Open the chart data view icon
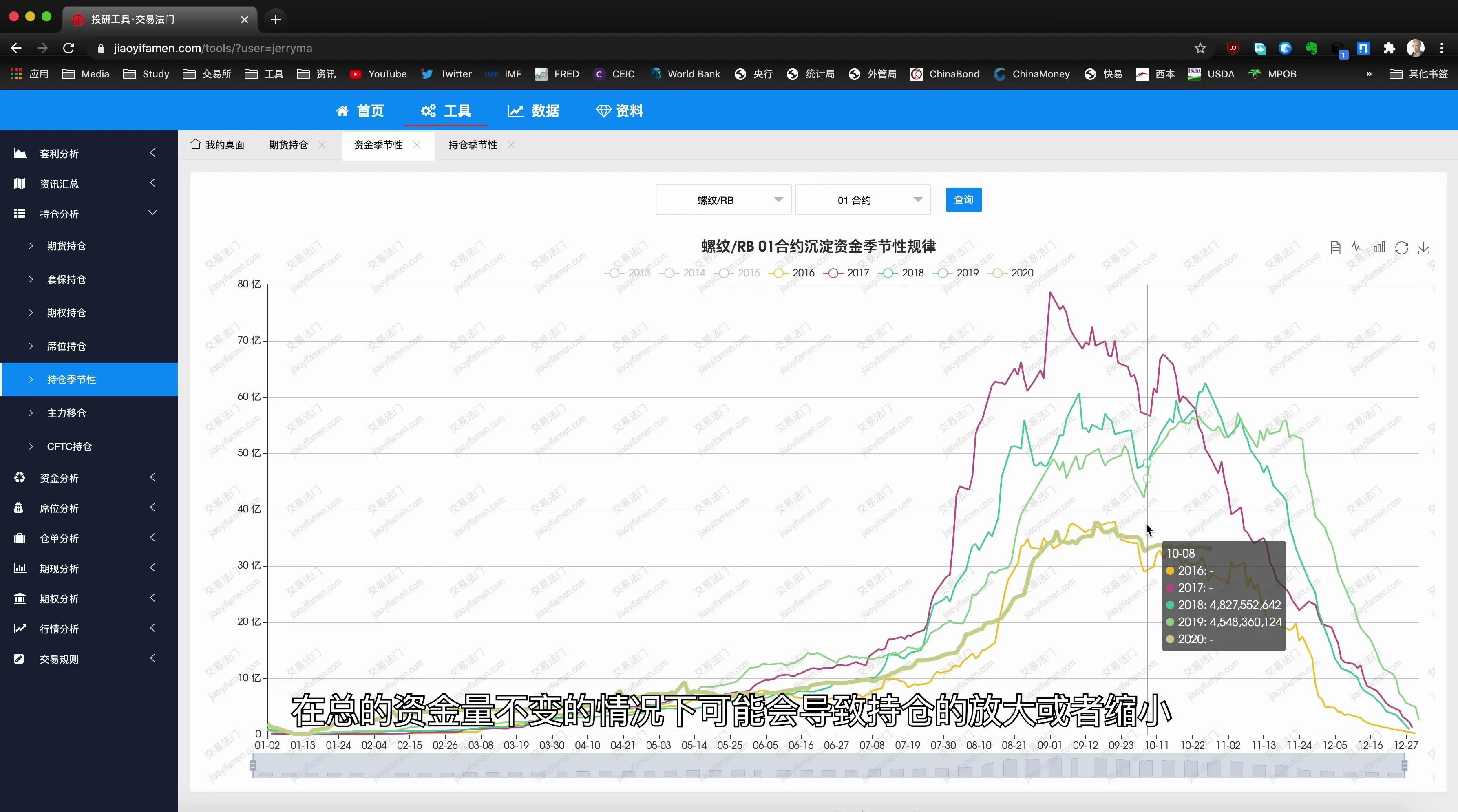The image size is (1458, 812). click(1335, 248)
